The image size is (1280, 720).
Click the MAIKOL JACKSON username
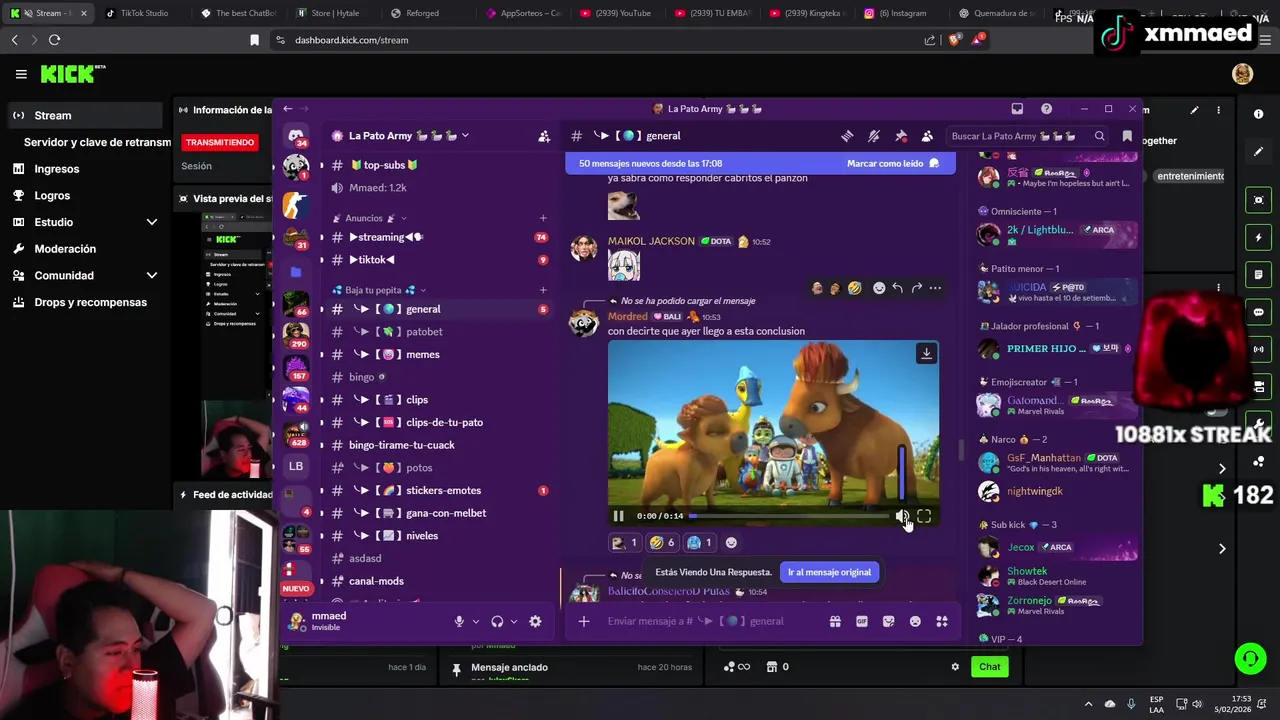pyautogui.click(x=651, y=241)
